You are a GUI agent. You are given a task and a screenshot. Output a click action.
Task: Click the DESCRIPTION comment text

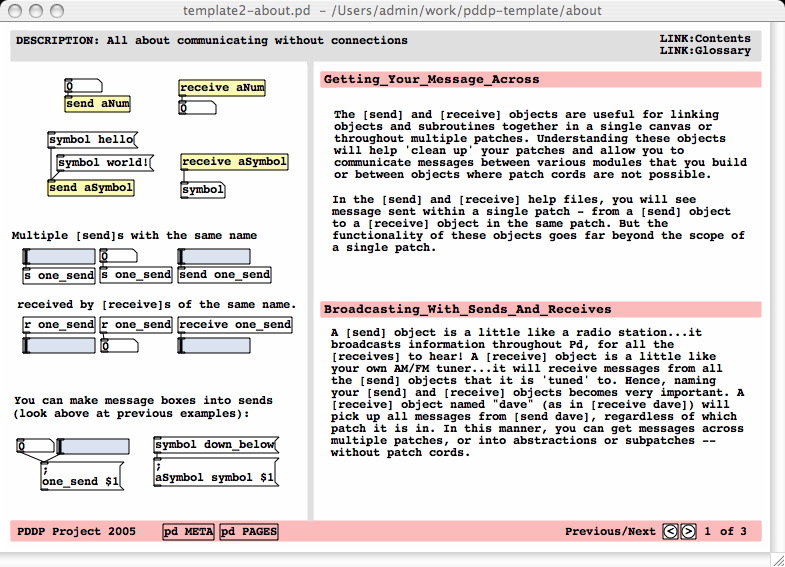[x=212, y=41]
